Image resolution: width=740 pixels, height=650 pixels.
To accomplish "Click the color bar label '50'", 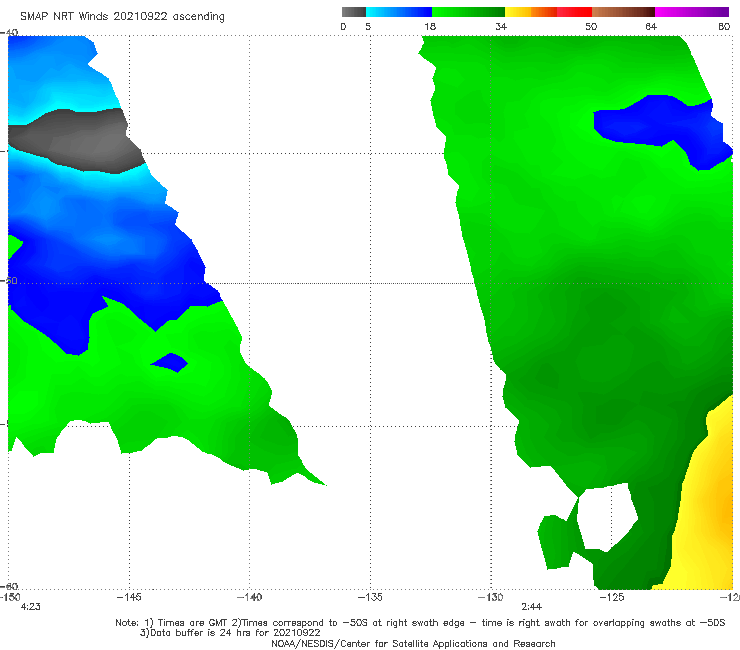I will pyautogui.click(x=591, y=26).
